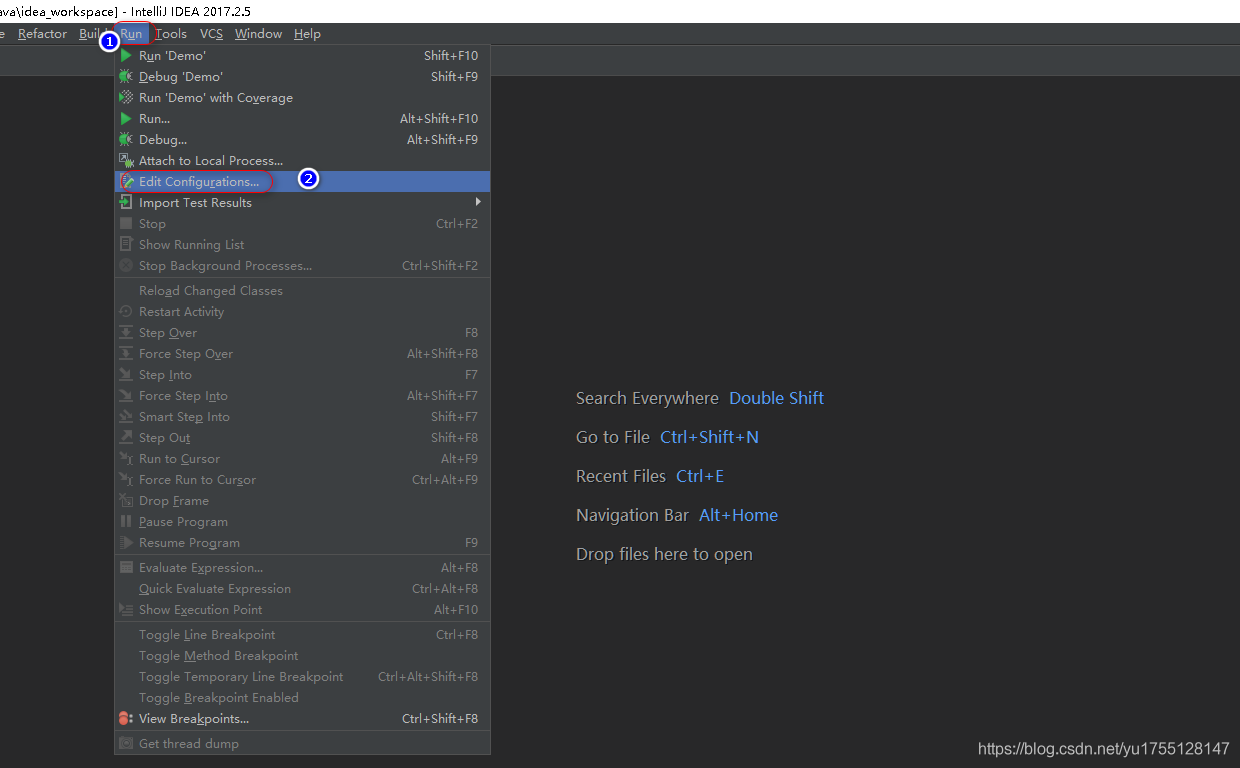Select Toggle Temporary Line Breakpoint entry
This screenshot has width=1240, height=768.
pyautogui.click(x=302, y=677)
